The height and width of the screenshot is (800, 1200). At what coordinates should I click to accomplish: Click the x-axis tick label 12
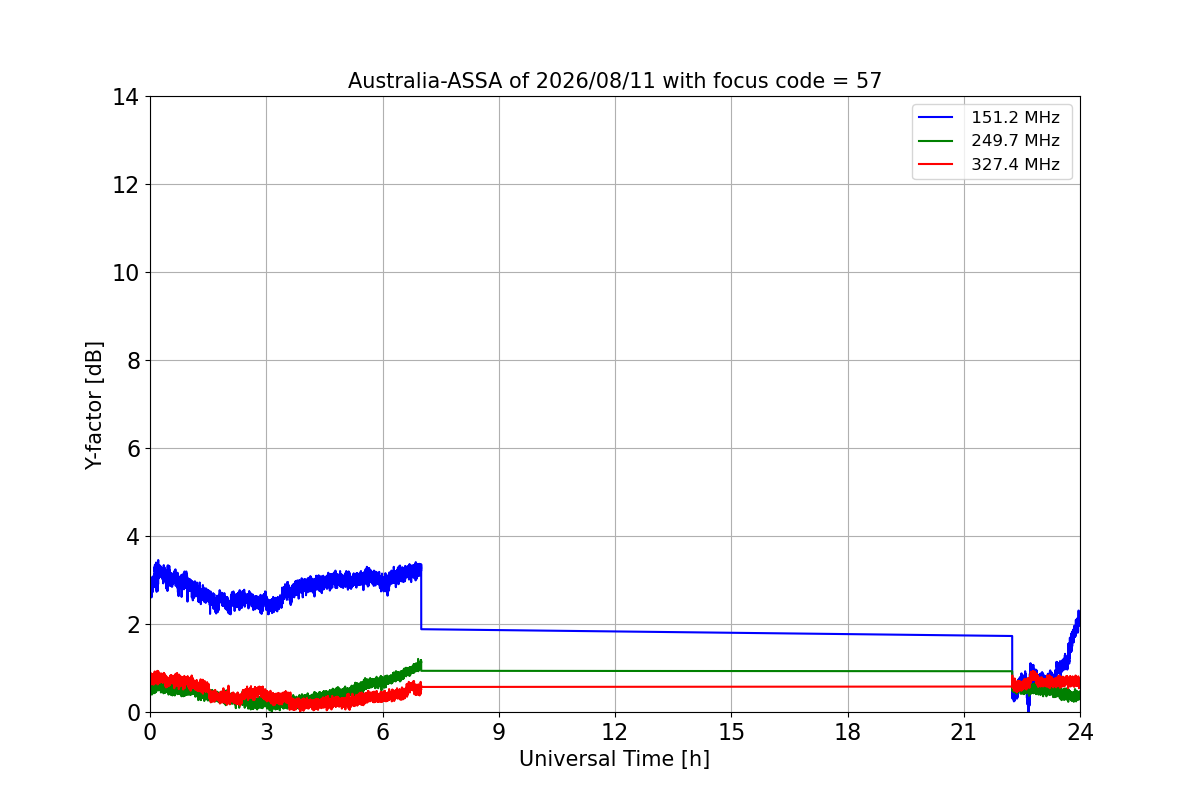(x=614, y=732)
